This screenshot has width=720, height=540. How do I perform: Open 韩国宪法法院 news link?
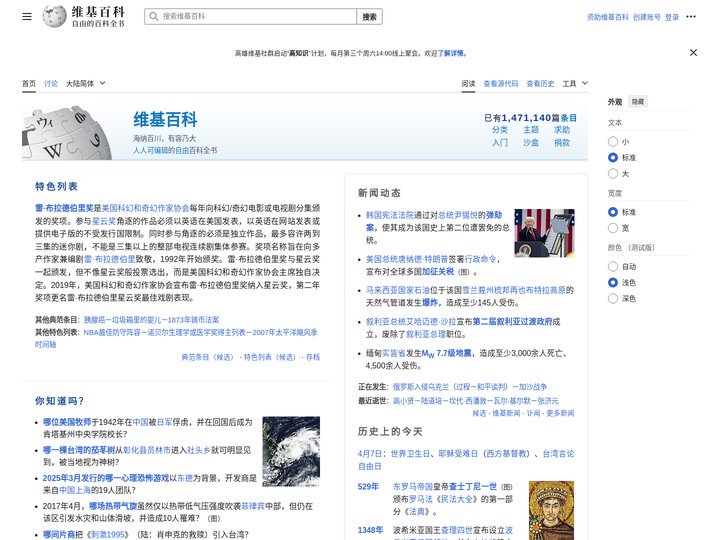(390, 215)
